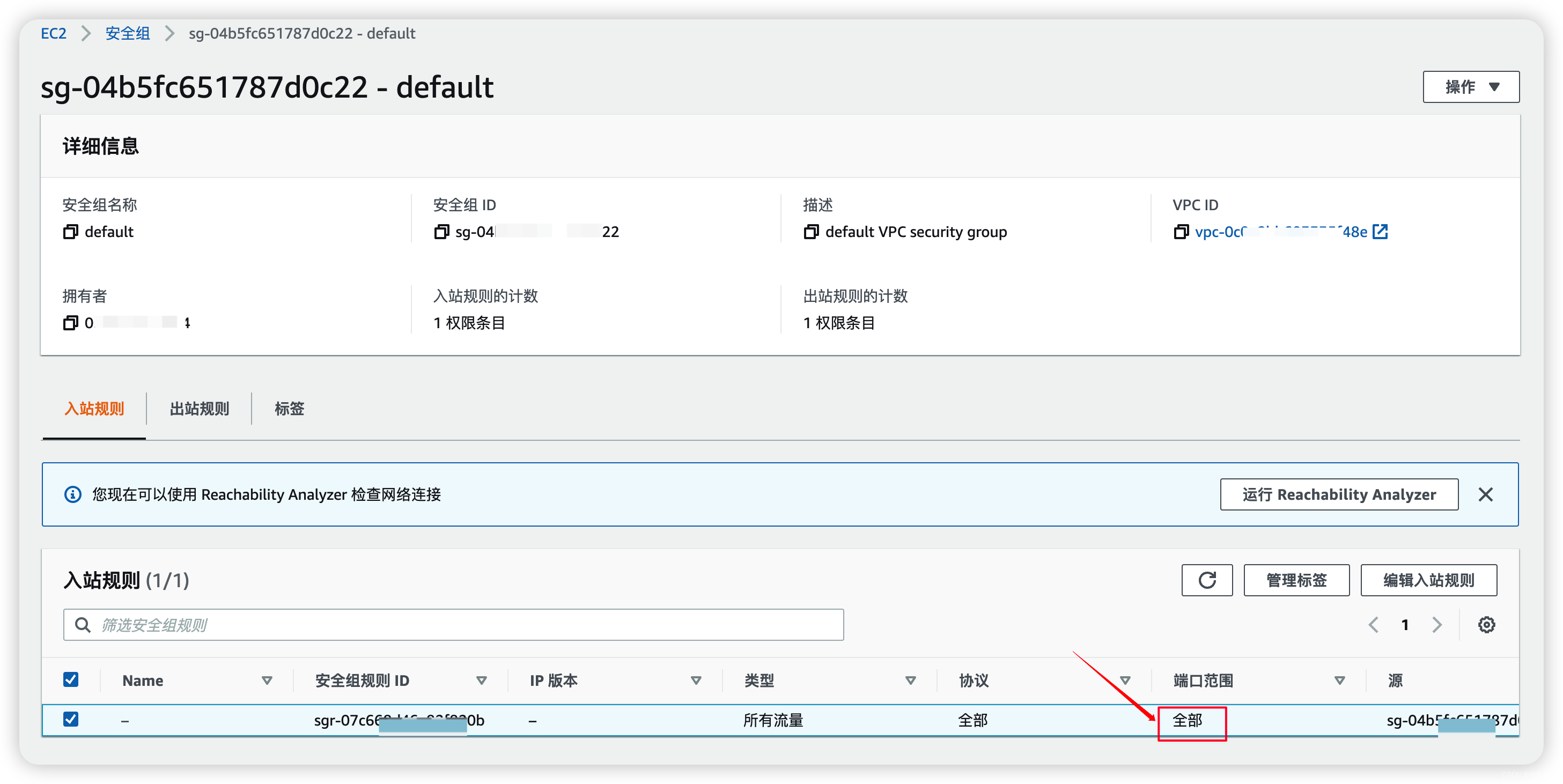The width and height of the screenshot is (1563, 784).
Task: Switch to the 入站规则 tab
Action: (x=94, y=409)
